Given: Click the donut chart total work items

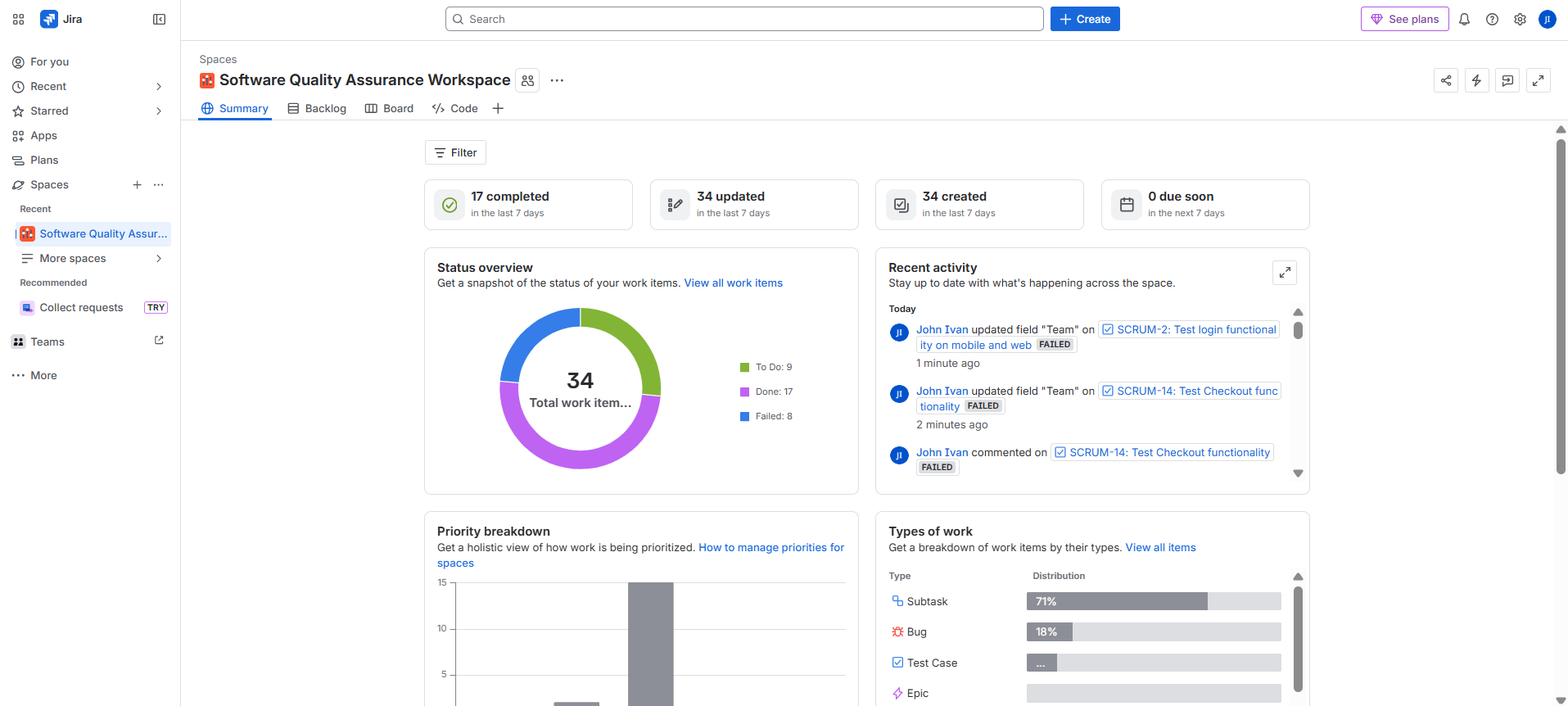Looking at the screenshot, I should (x=580, y=389).
